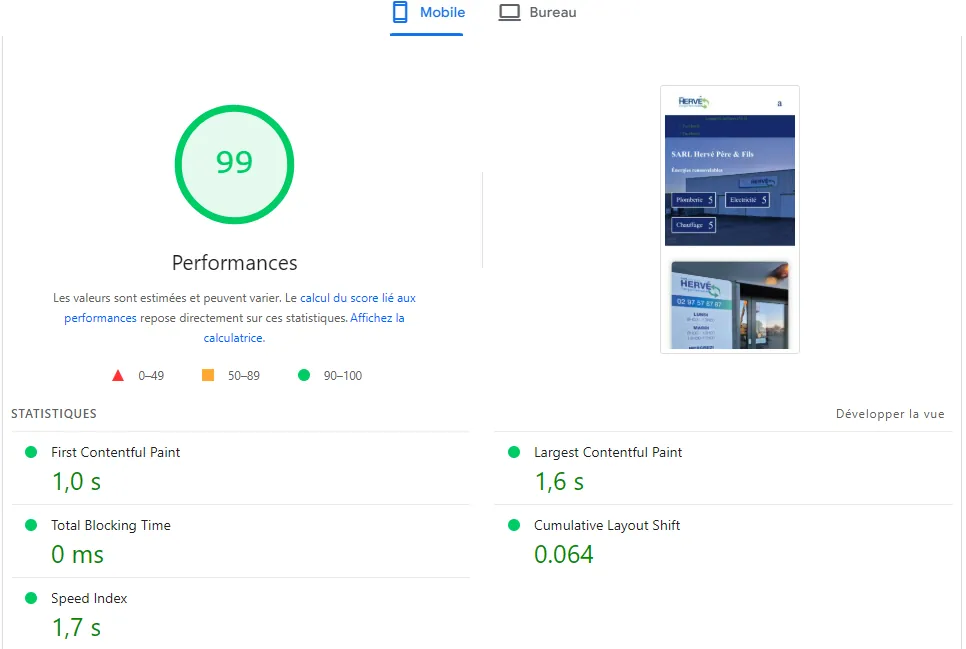Click the Cumulative Layout Shift green dot
This screenshot has width=966, height=649.
click(x=514, y=525)
